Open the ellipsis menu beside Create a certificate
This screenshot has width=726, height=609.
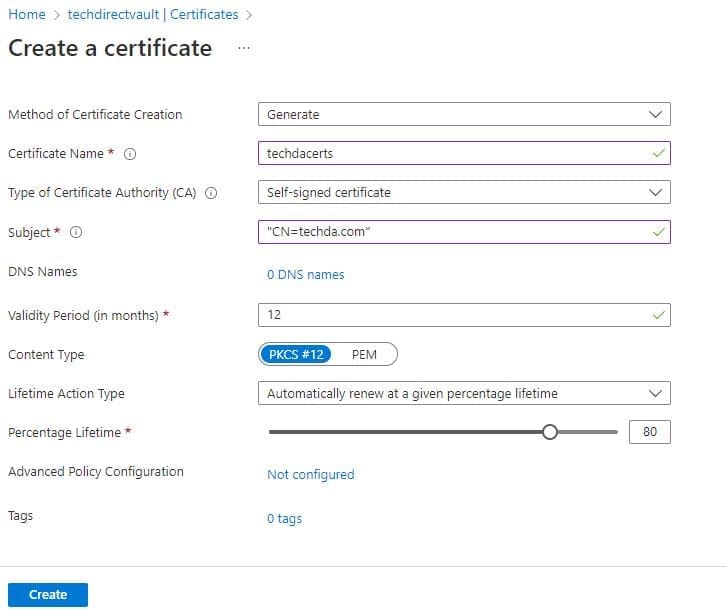(244, 47)
